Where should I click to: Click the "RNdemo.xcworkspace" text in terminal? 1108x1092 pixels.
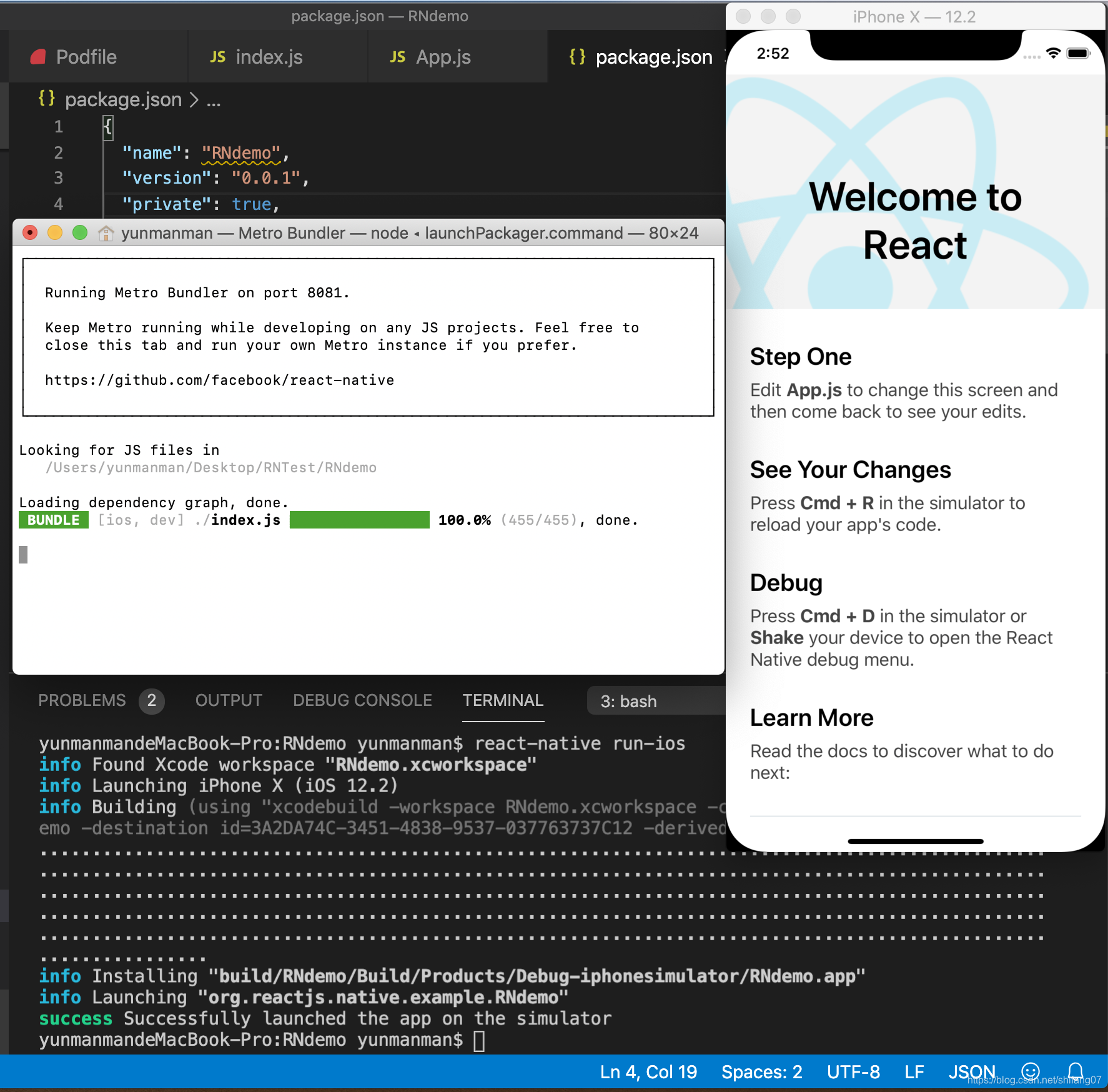point(431,765)
